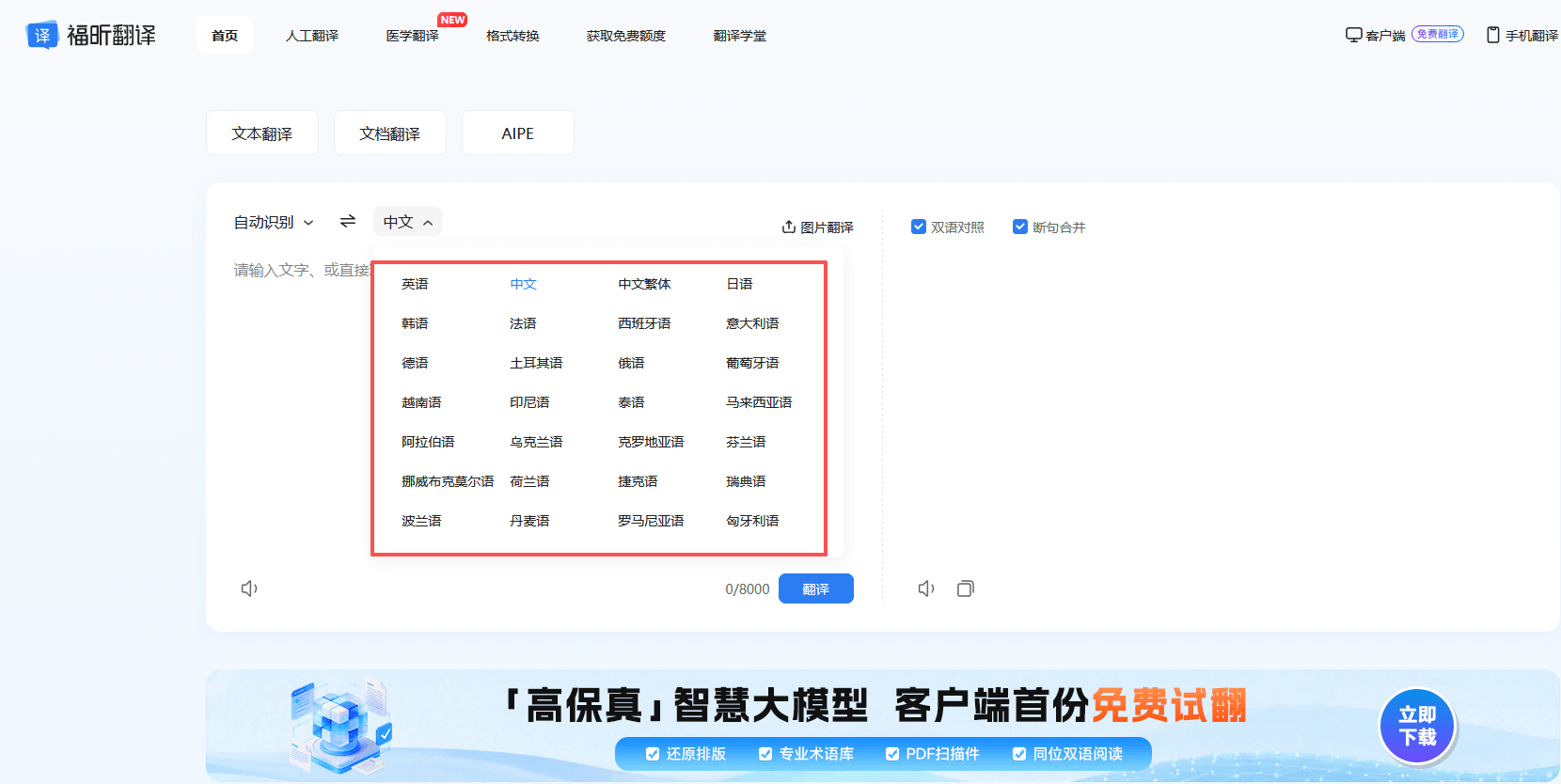Switch to the 文档翻译 tab
The height and width of the screenshot is (784, 1561).
(x=390, y=133)
